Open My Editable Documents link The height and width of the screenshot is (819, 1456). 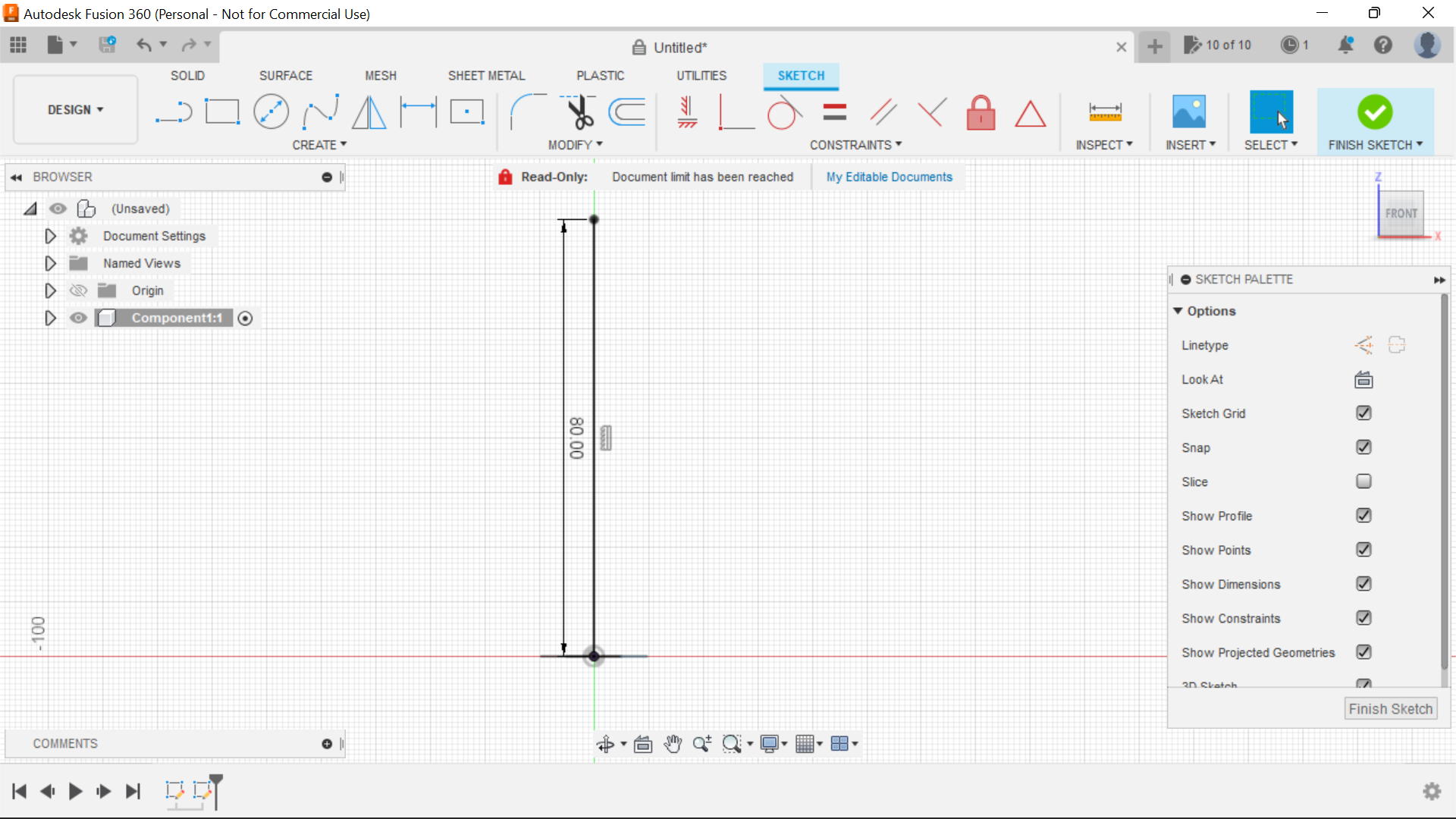coord(889,177)
